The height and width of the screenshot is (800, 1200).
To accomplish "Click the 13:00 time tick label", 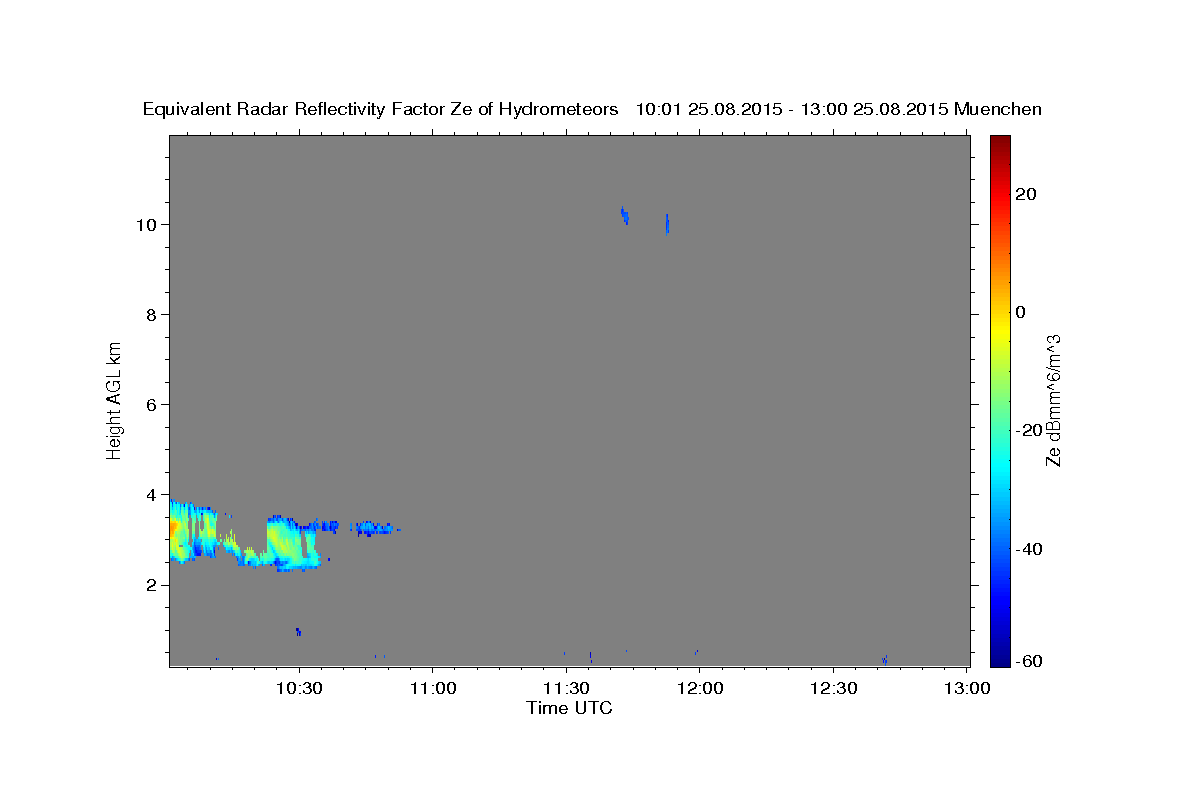I will click(x=967, y=688).
